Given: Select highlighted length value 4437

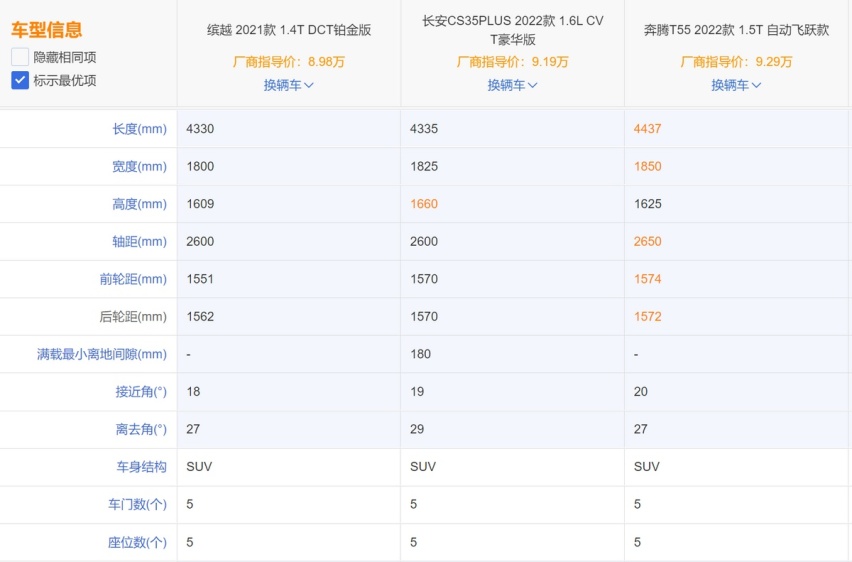Looking at the screenshot, I should (x=648, y=129).
